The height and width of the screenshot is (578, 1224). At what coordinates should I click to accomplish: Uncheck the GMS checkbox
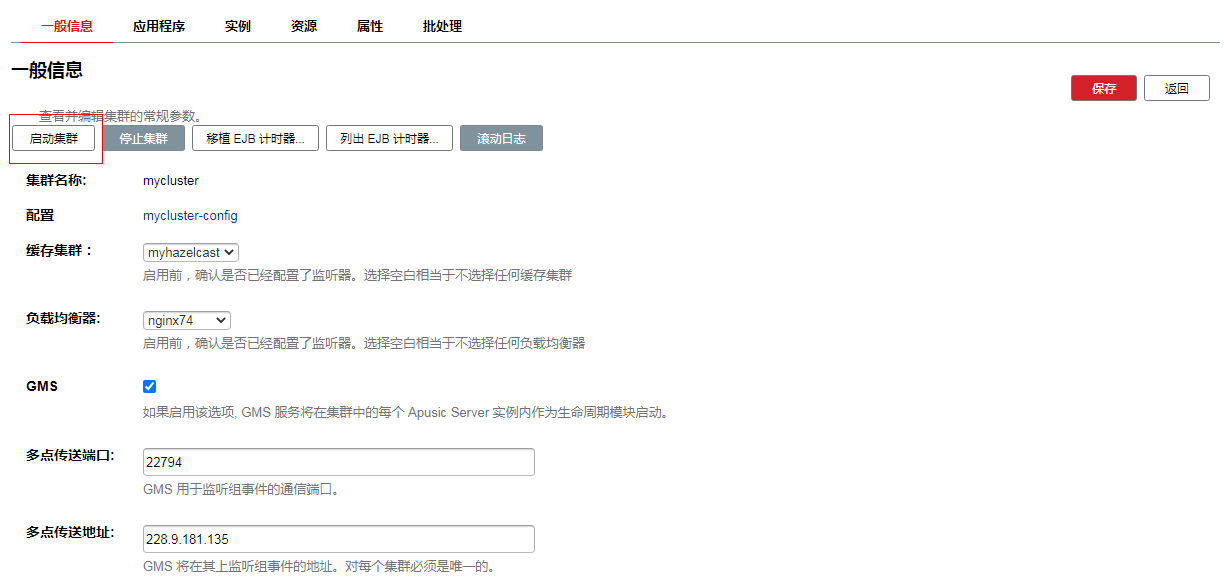click(x=150, y=387)
